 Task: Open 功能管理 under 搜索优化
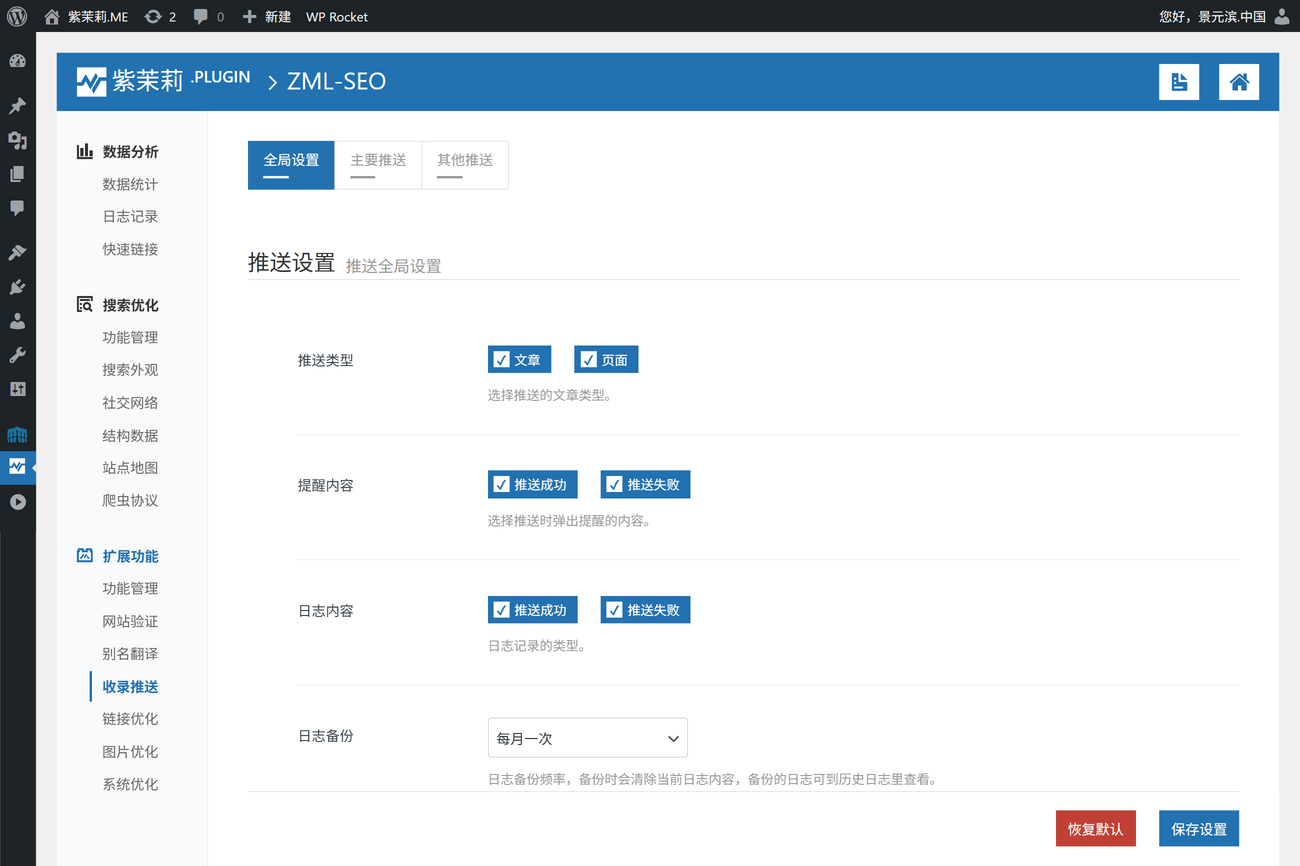tap(130, 337)
